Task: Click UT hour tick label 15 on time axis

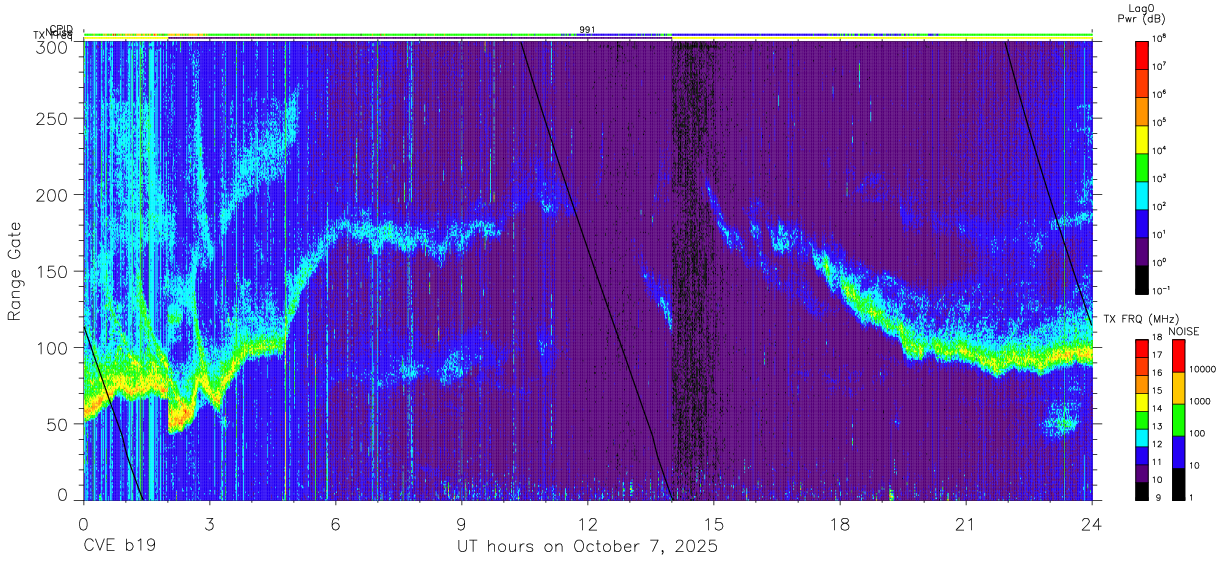Action: 713,524
